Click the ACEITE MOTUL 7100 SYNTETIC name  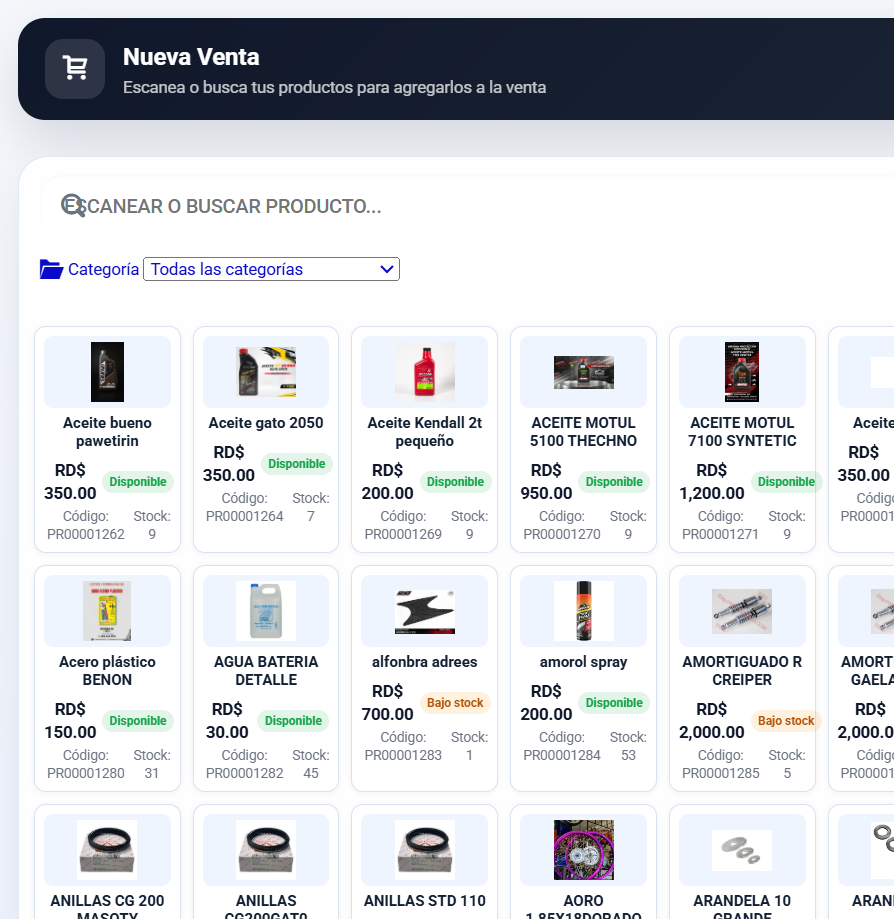click(742, 431)
